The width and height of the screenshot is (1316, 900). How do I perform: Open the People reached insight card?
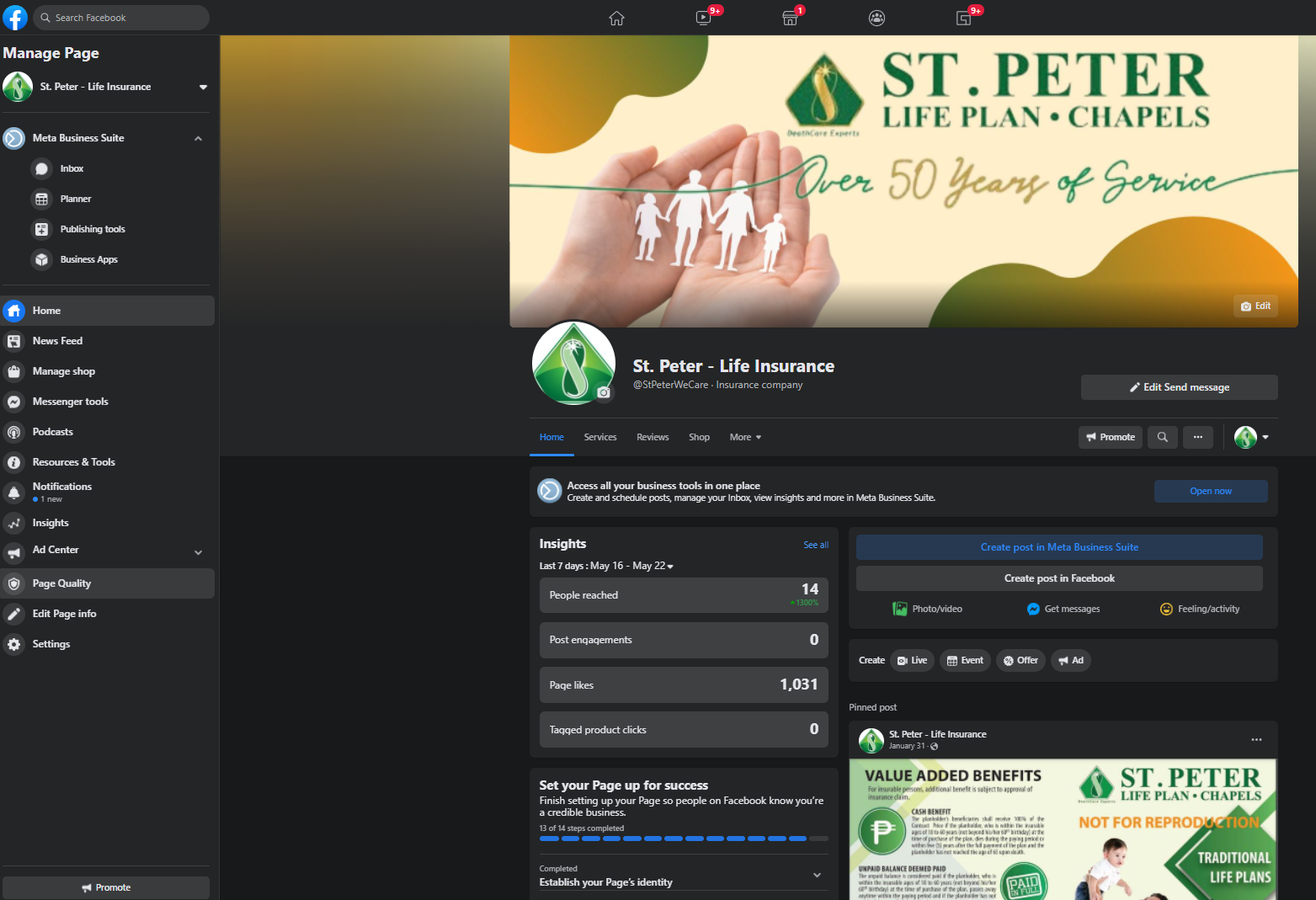tap(684, 595)
